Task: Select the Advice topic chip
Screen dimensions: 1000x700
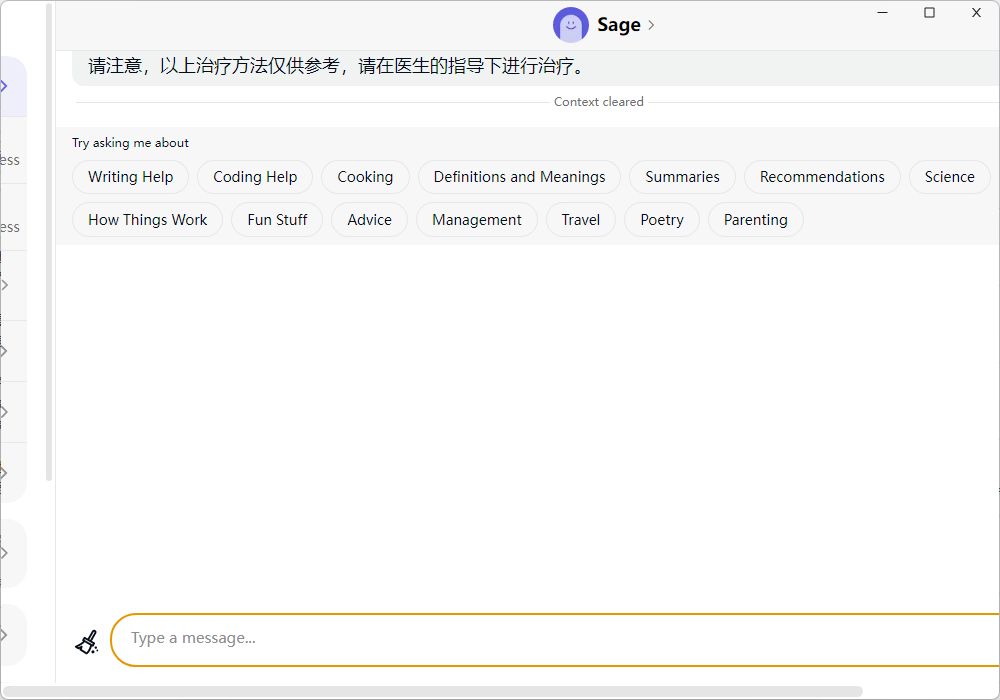Action: pos(369,219)
